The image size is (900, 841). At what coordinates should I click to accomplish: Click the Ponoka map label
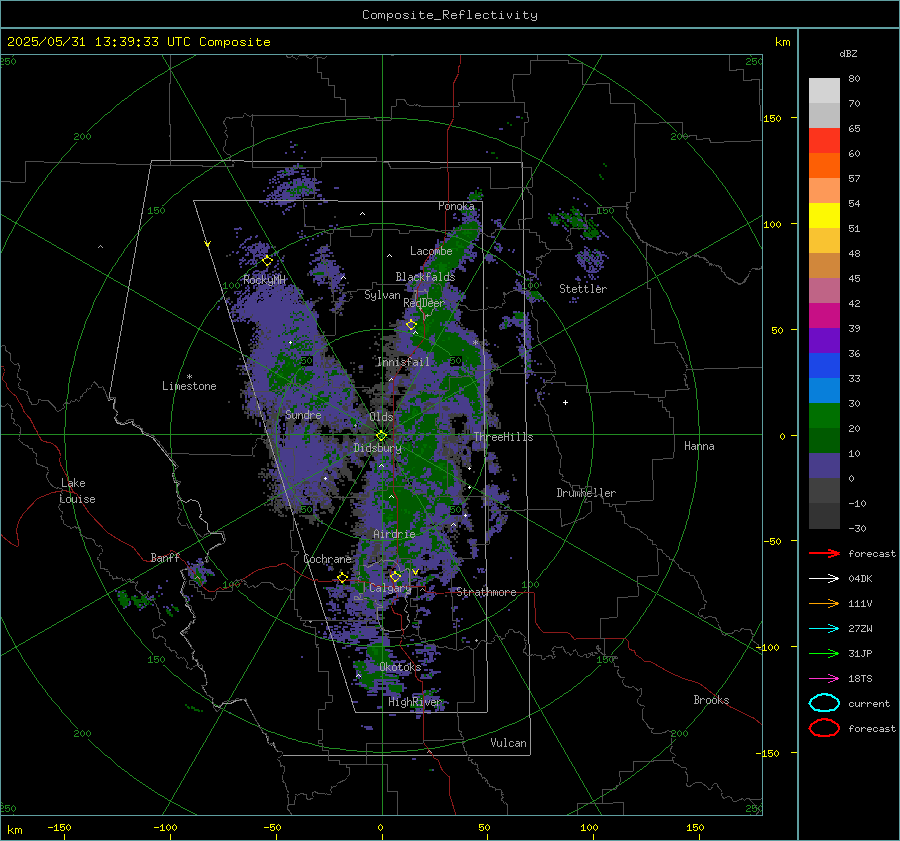click(x=456, y=206)
